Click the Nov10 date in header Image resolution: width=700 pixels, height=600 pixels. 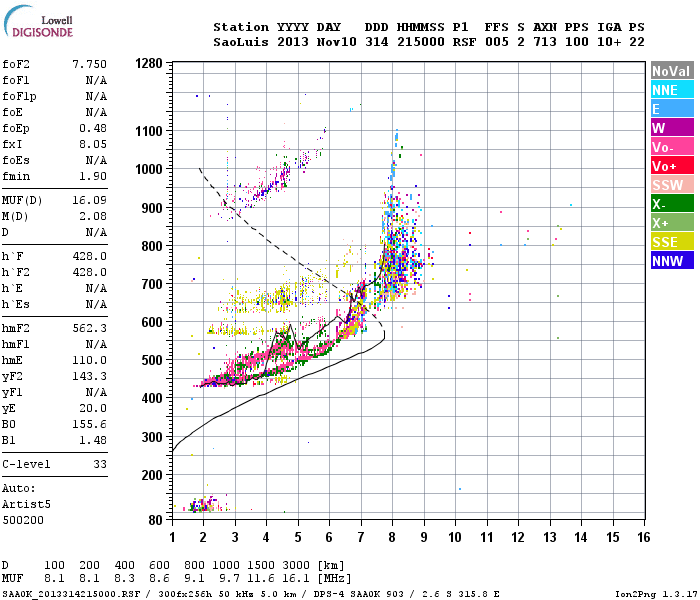pyautogui.click(x=337, y=42)
